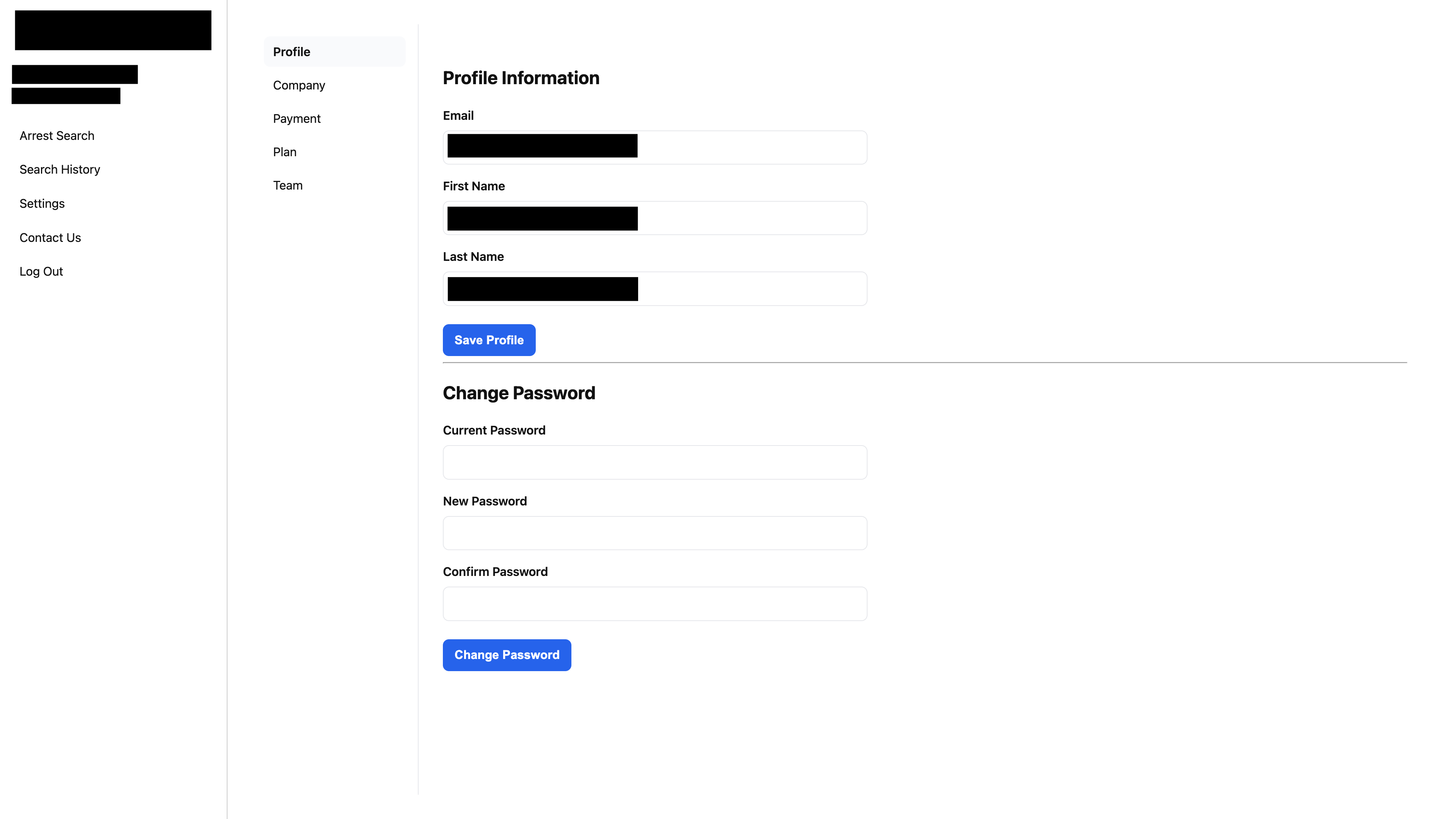Focus the Current Password field
The image size is (1456, 819).
coord(654,462)
